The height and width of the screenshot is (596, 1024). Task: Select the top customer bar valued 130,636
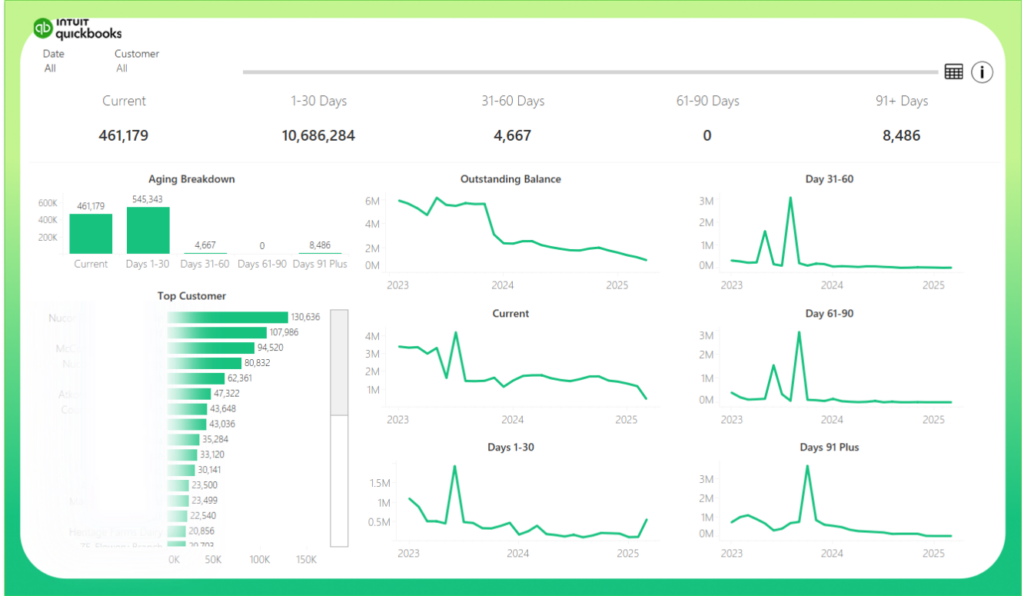point(227,317)
